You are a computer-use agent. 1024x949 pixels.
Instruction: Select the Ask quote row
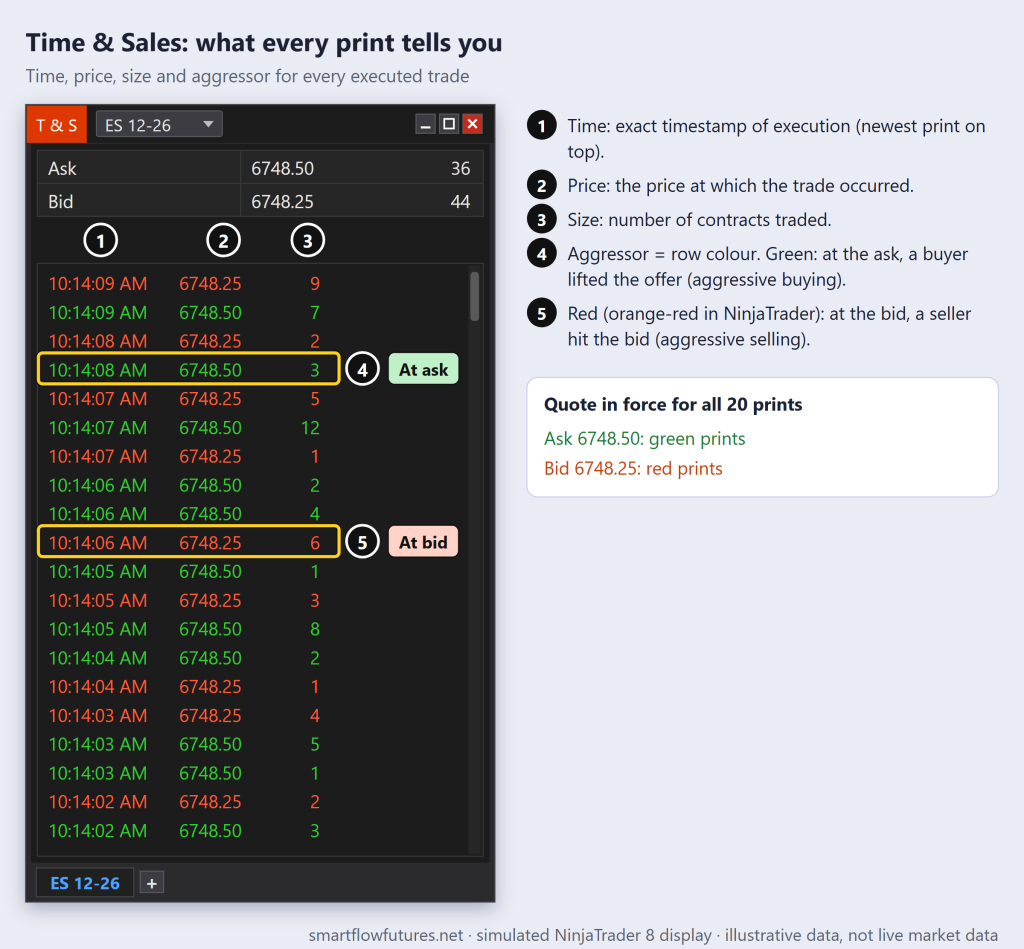tap(260, 168)
